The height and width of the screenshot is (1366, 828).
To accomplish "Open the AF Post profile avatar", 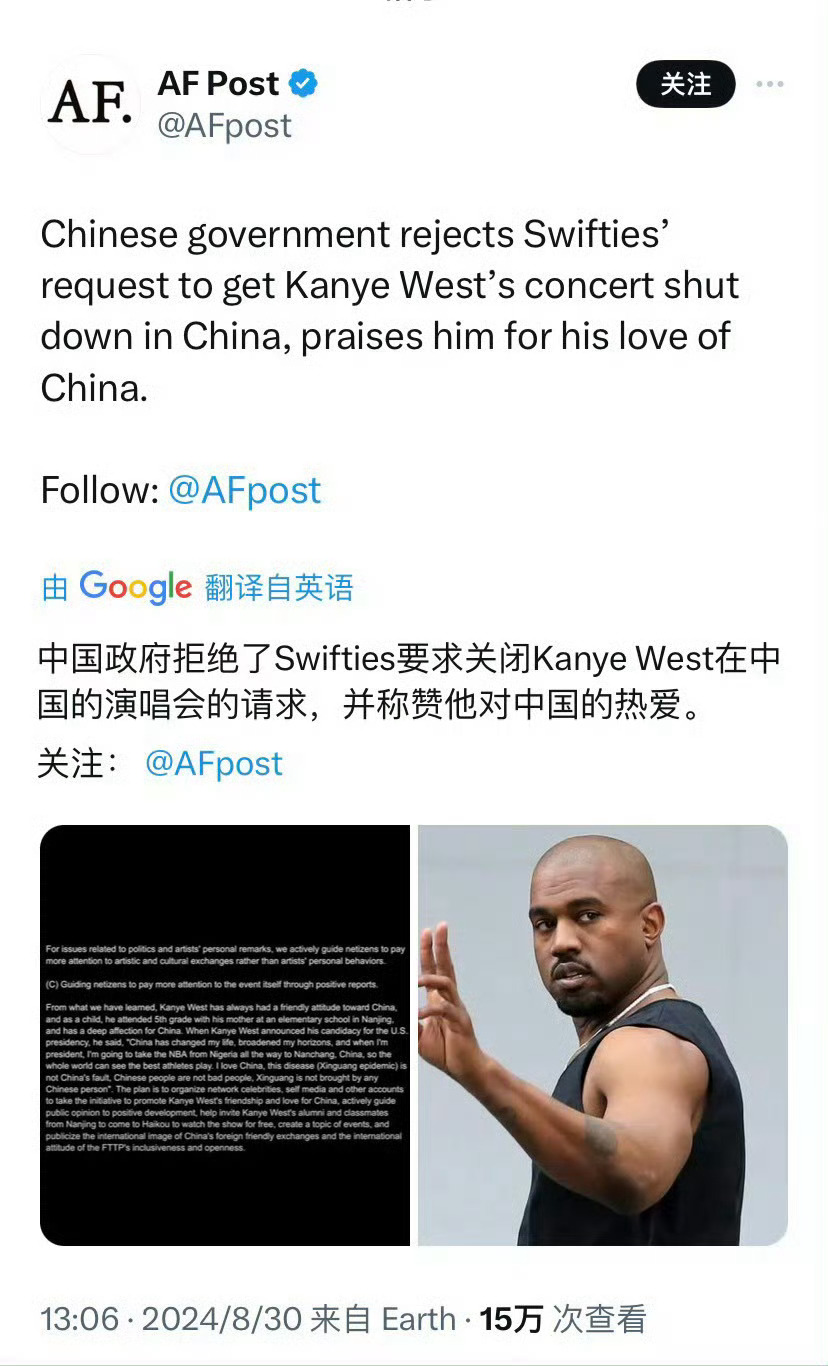I will 90,104.
